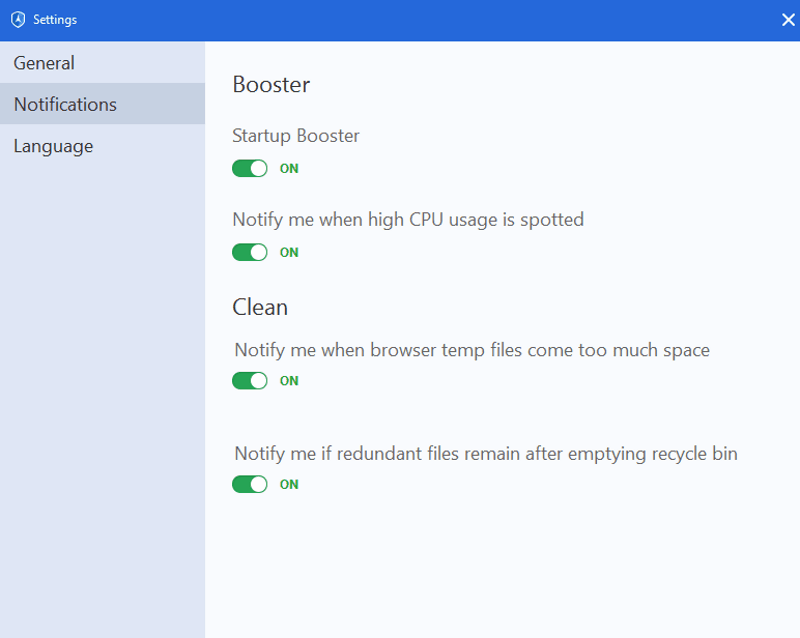Click the Clean section heading

pos(260,307)
